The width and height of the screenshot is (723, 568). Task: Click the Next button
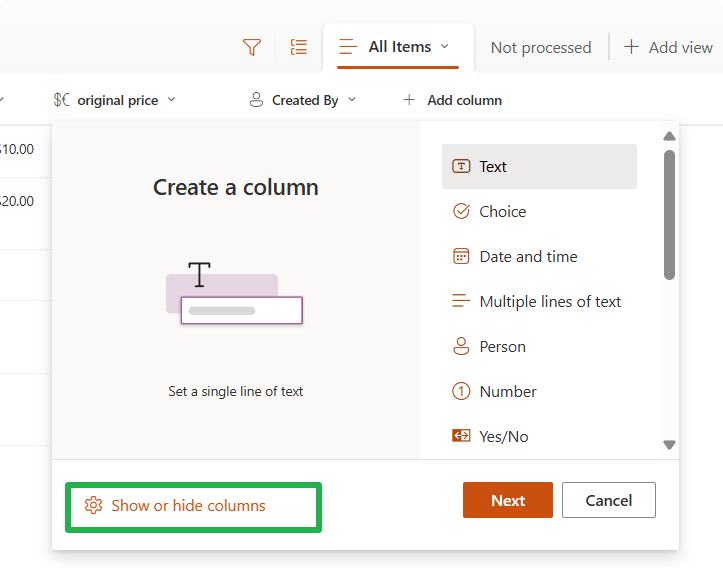(508, 500)
